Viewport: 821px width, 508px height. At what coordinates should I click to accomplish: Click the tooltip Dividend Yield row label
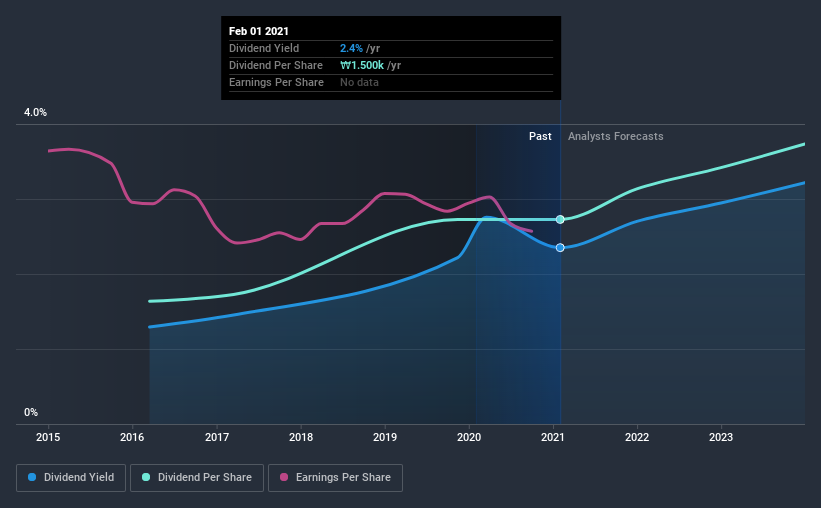(264, 48)
